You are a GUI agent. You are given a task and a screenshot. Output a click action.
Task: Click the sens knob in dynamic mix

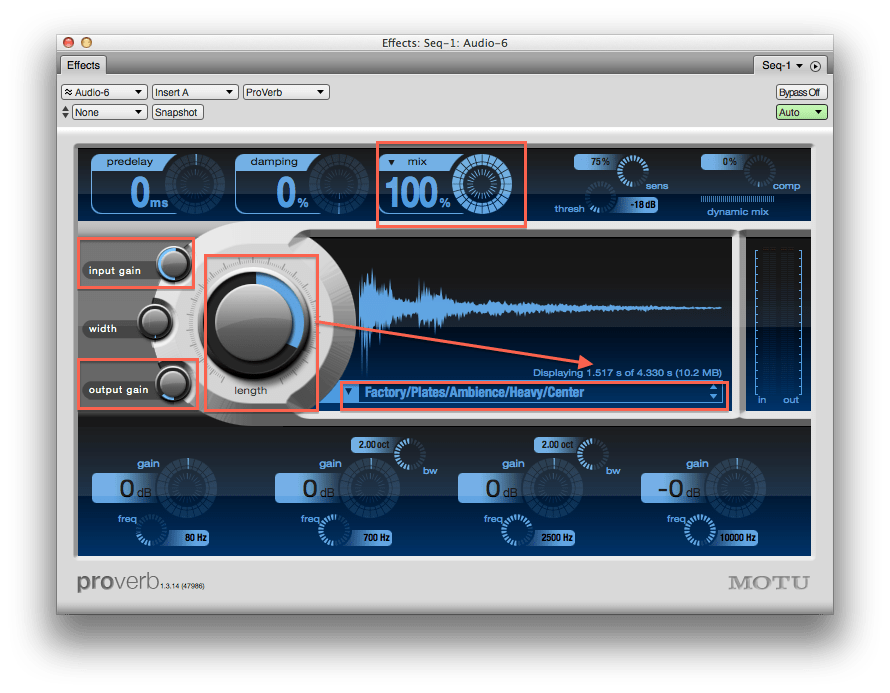point(632,171)
